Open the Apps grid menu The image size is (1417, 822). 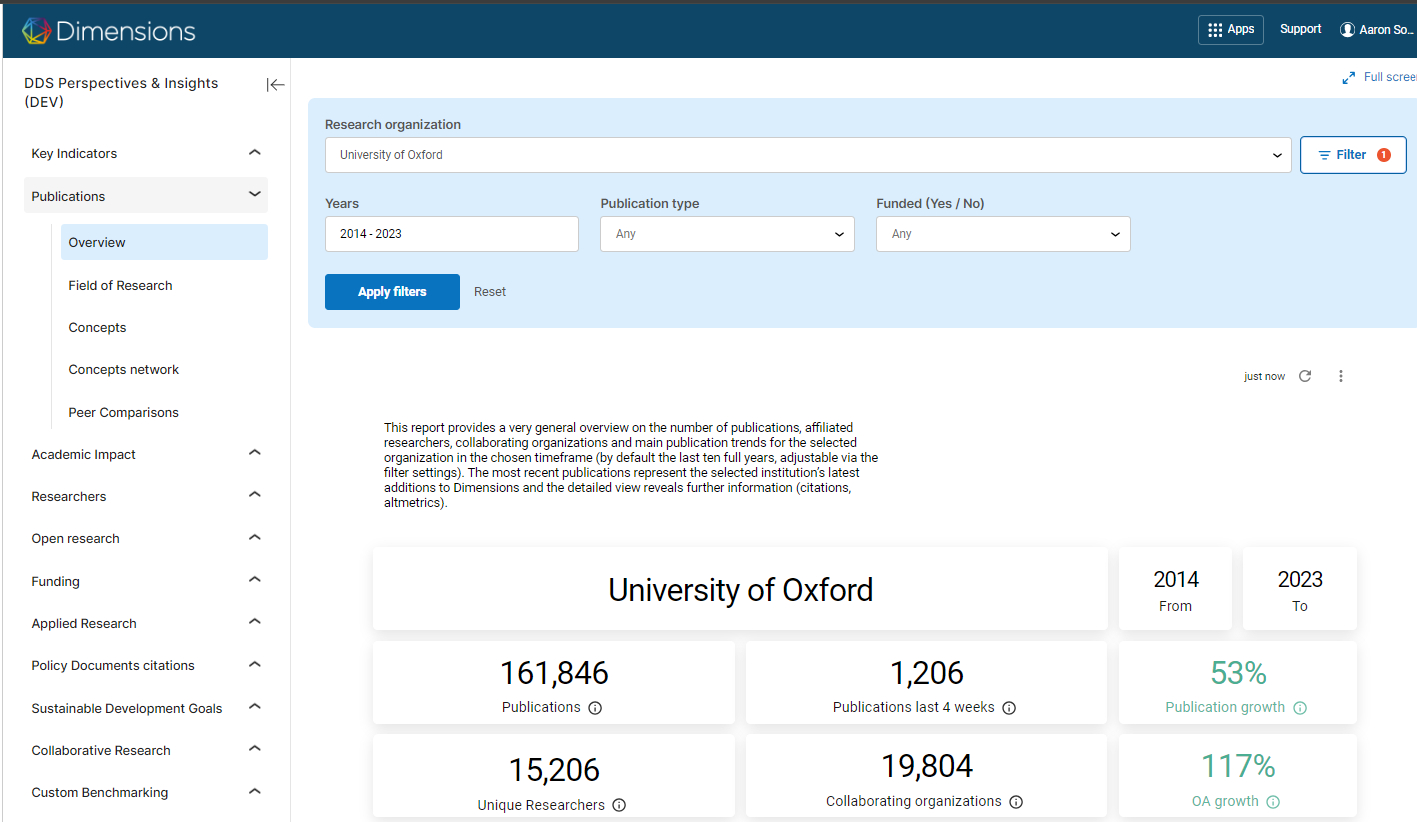pyautogui.click(x=1231, y=30)
